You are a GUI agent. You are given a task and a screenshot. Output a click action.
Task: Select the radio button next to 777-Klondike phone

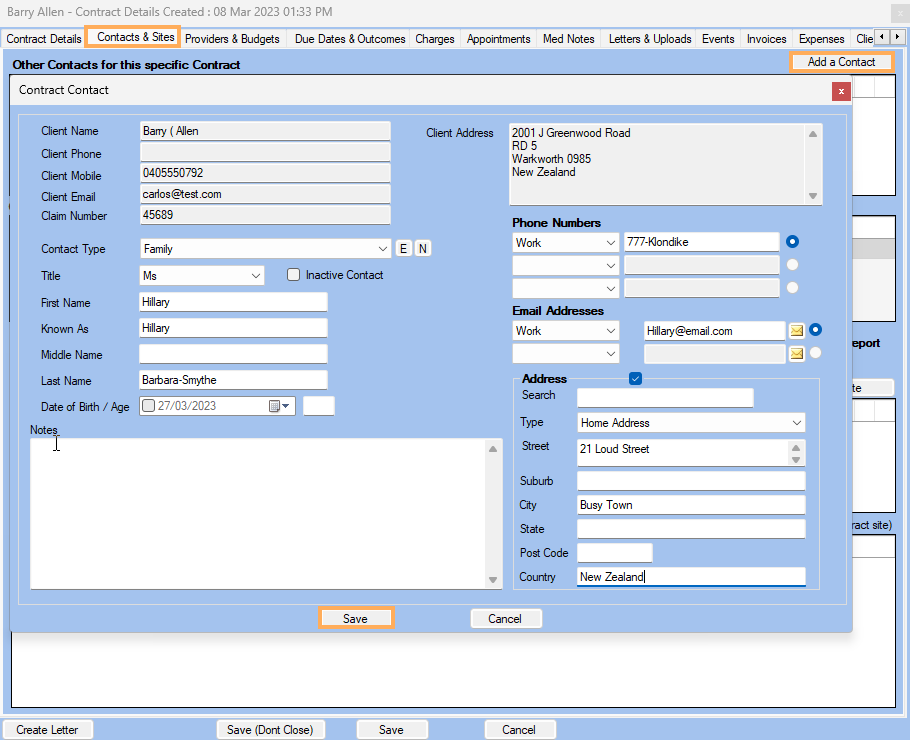click(x=792, y=241)
